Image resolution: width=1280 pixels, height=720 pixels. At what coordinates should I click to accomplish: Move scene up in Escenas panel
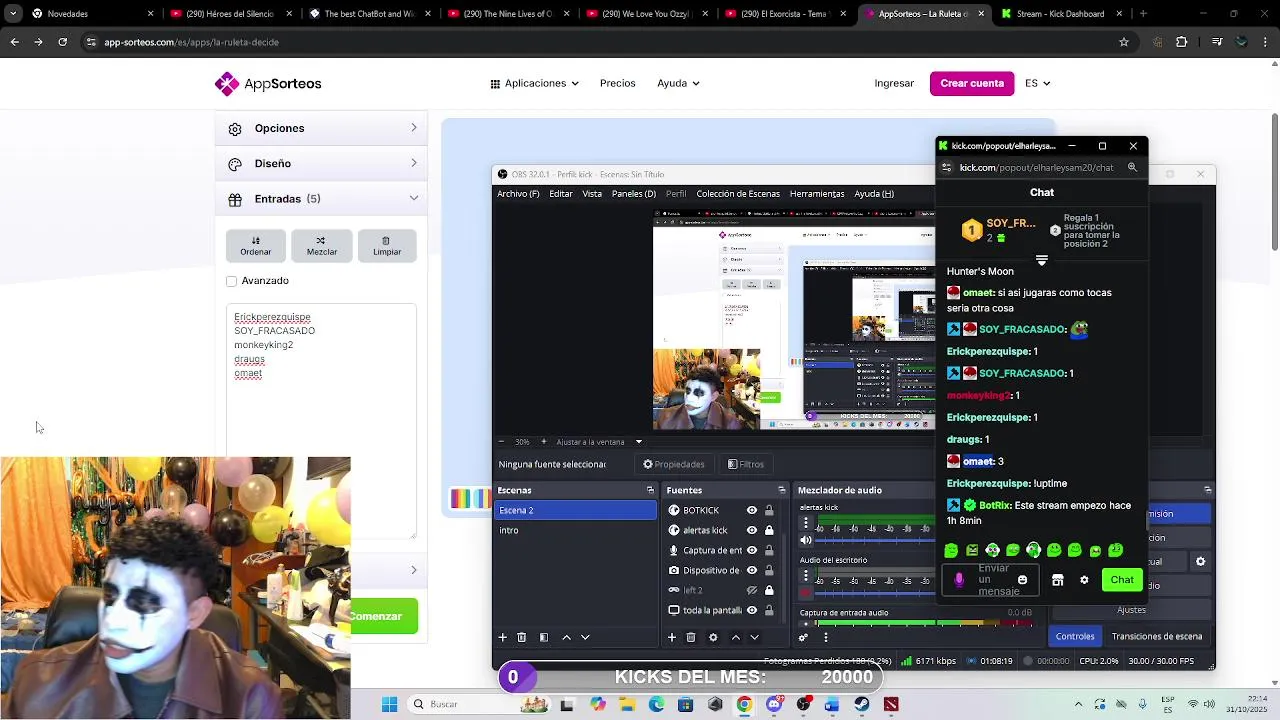tap(566, 637)
